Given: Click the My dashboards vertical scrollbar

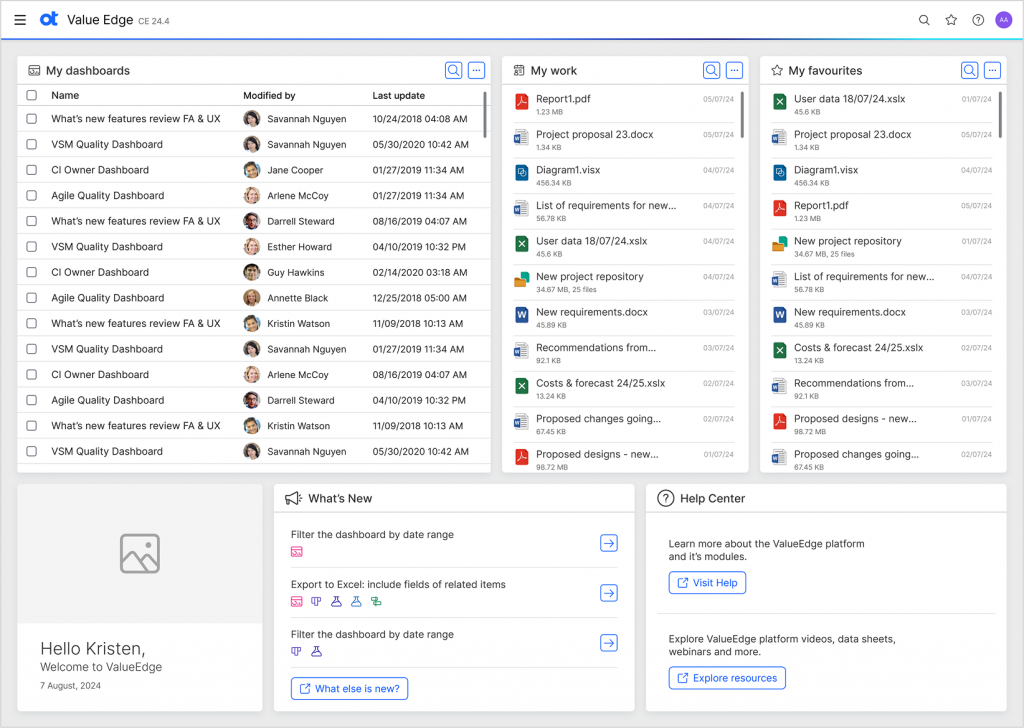Looking at the screenshot, I should tap(486, 115).
